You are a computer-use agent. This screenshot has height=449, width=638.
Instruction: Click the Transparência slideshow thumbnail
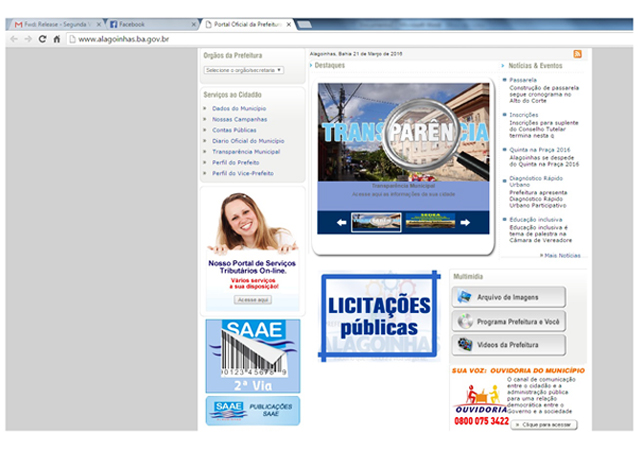click(x=376, y=222)
